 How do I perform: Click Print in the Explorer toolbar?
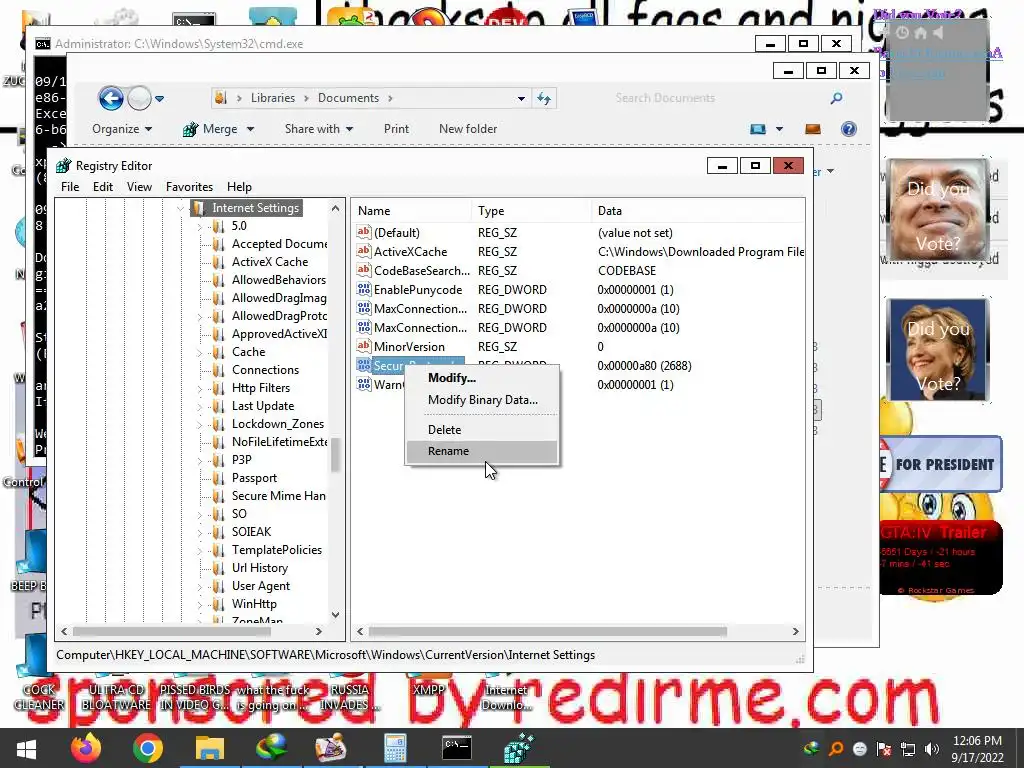(396, 129)
